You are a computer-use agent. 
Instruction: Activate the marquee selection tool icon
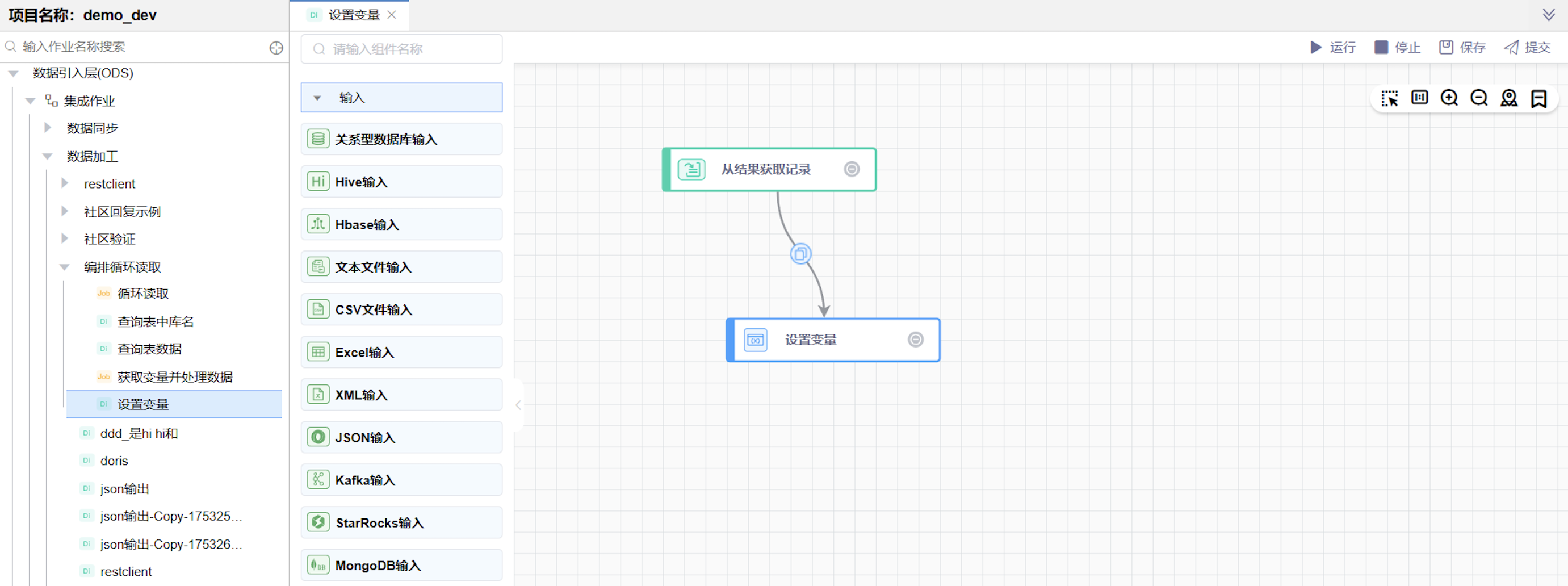point(1390,98)
